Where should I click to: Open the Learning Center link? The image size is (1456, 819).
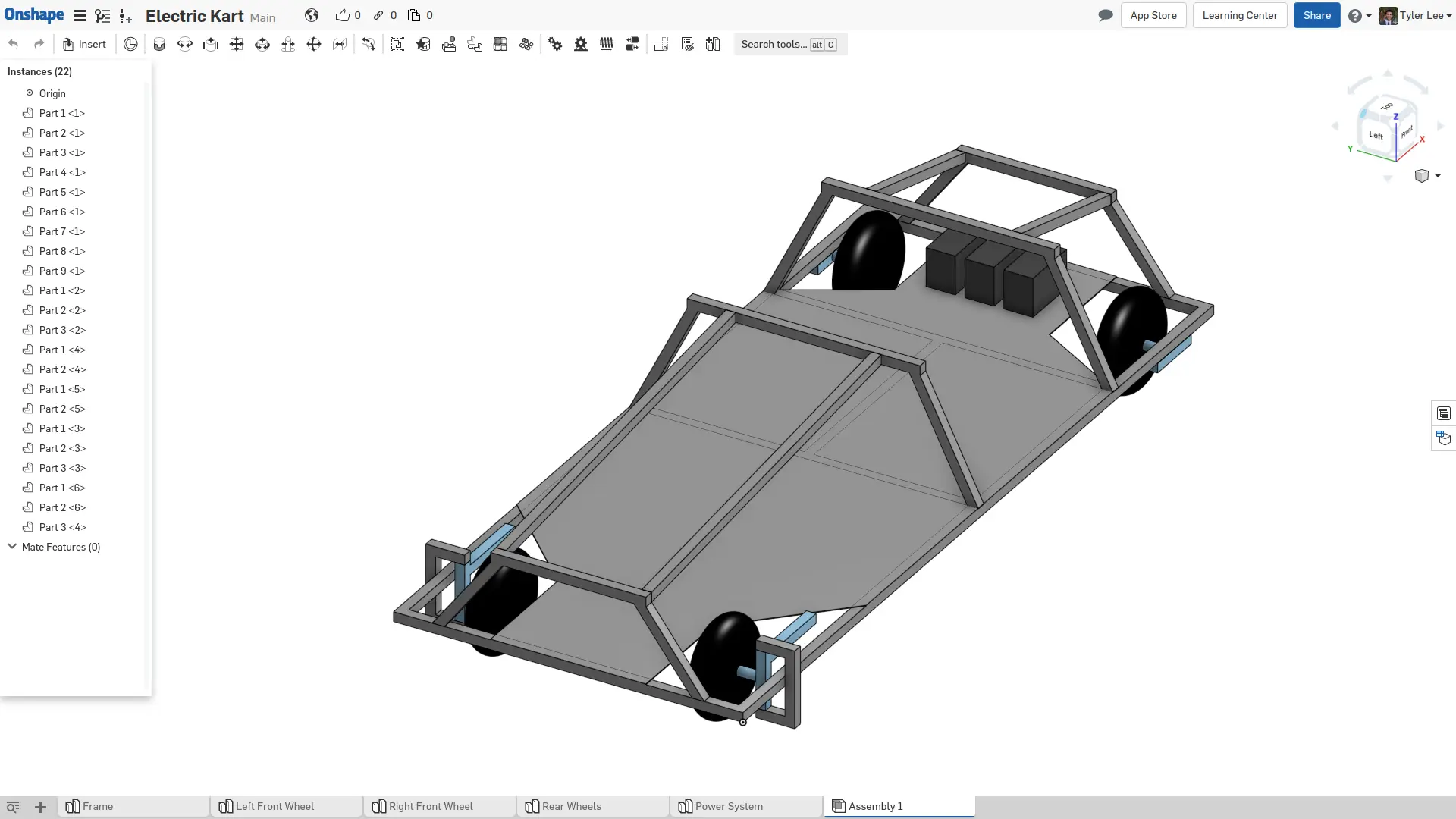tap(1239, 16)
